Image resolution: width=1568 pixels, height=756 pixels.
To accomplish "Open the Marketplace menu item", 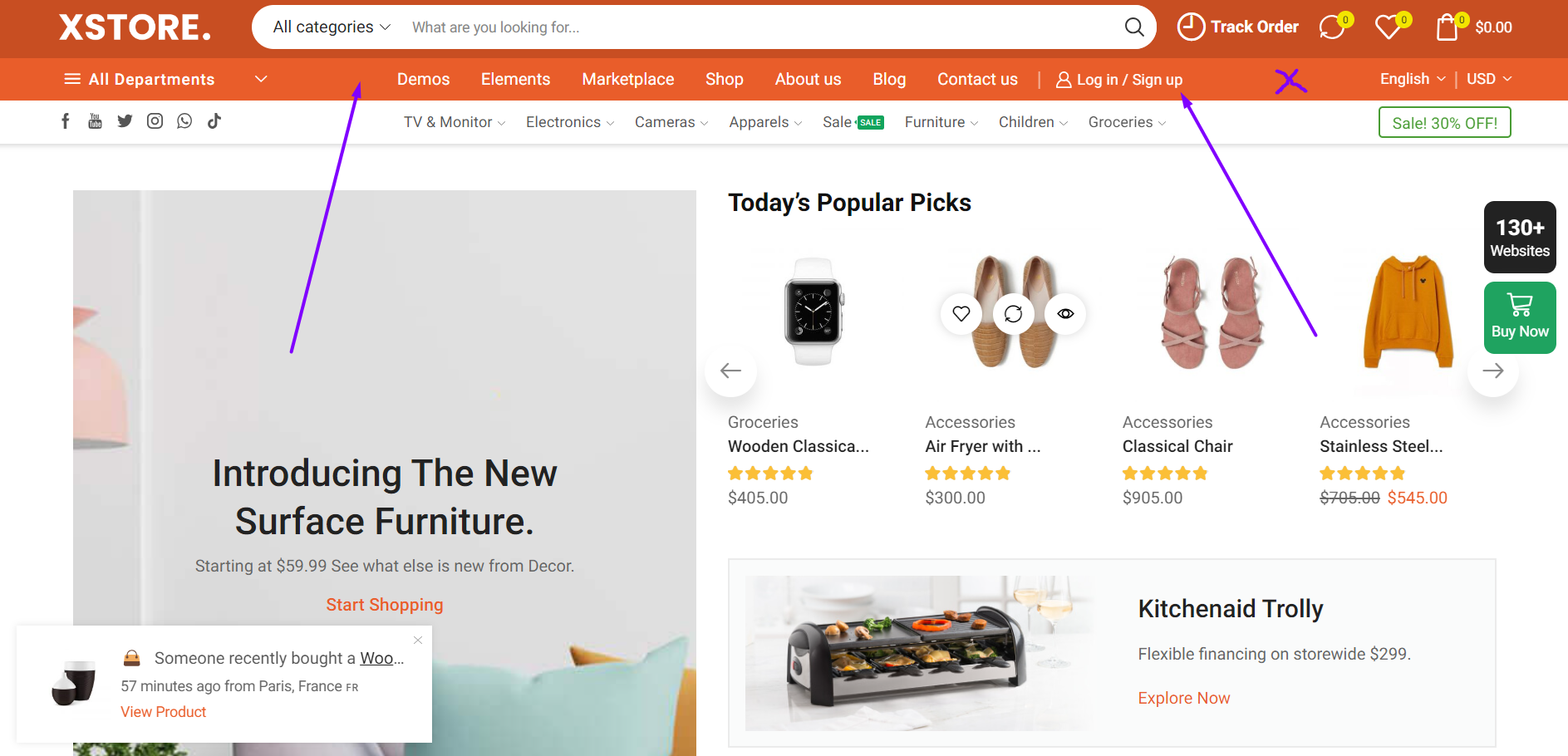I will coord(628,79).
